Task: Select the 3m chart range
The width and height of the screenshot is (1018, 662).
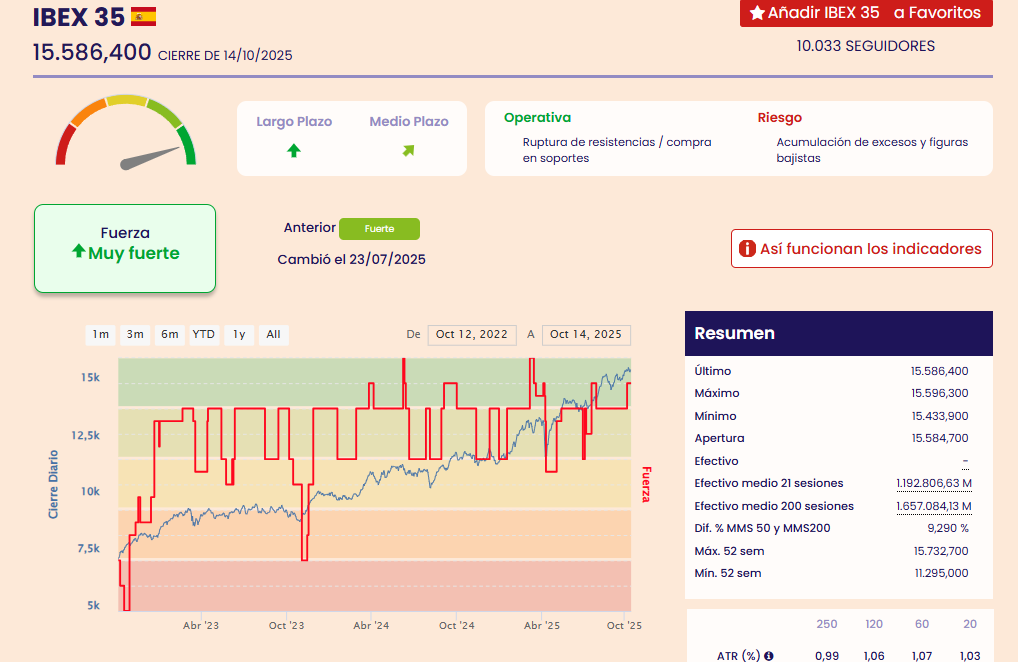Action: [x=135, y=335]
